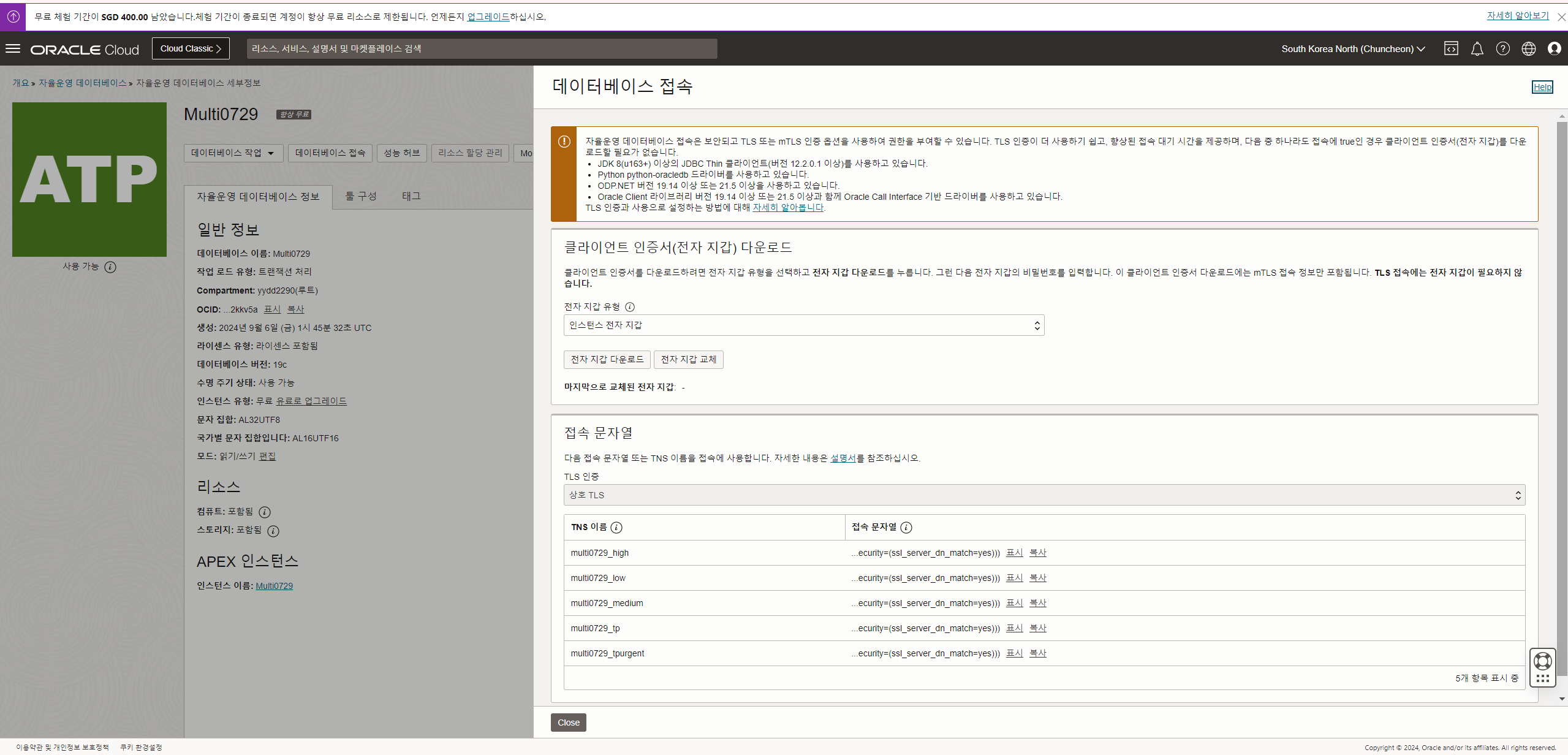Click the 편집 link next to 모드
Screen dimensions: 1568x755
pyautogui.click(x=268, y=457)
